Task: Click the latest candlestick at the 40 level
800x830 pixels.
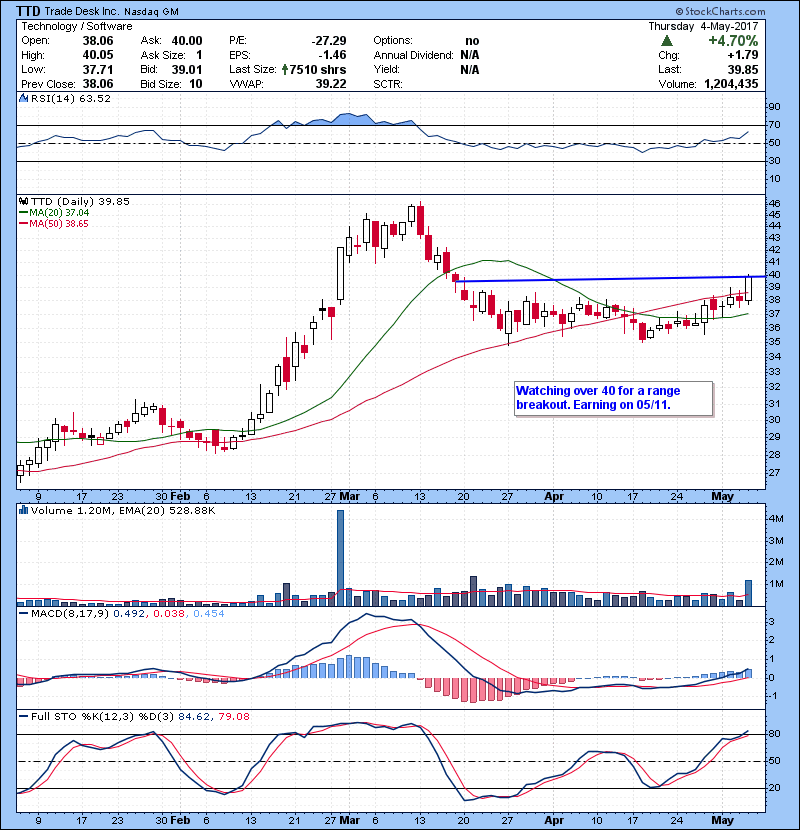Action: (x=749, y=290)
